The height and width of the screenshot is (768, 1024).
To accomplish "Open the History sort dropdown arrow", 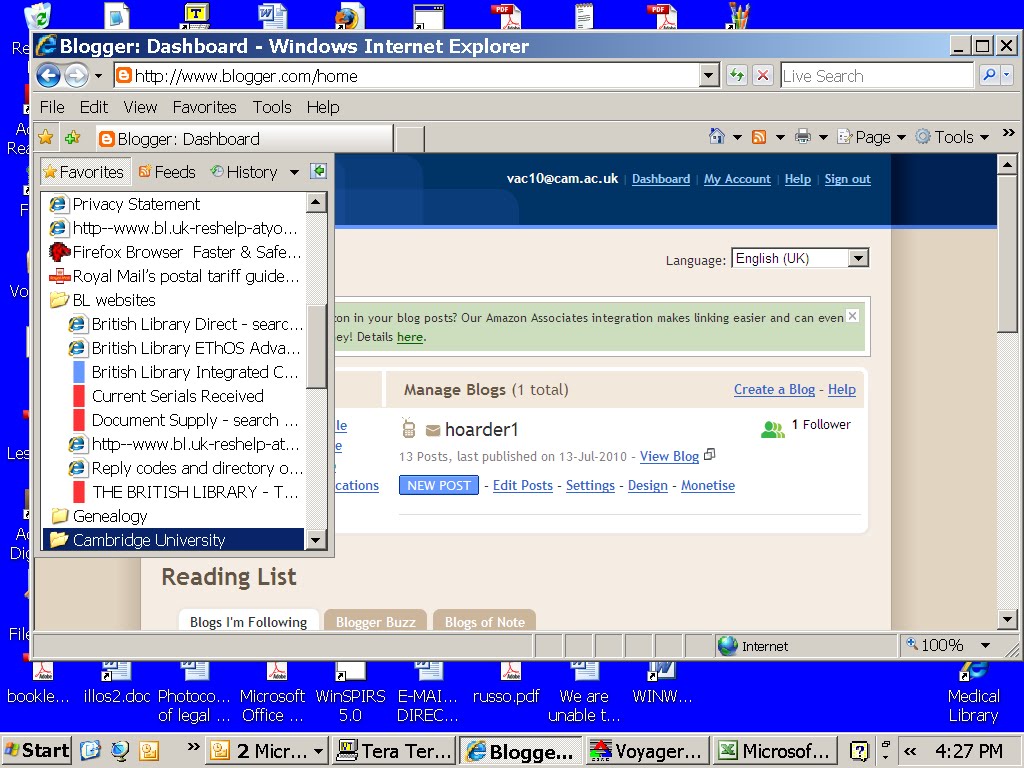I will point(295,172).
